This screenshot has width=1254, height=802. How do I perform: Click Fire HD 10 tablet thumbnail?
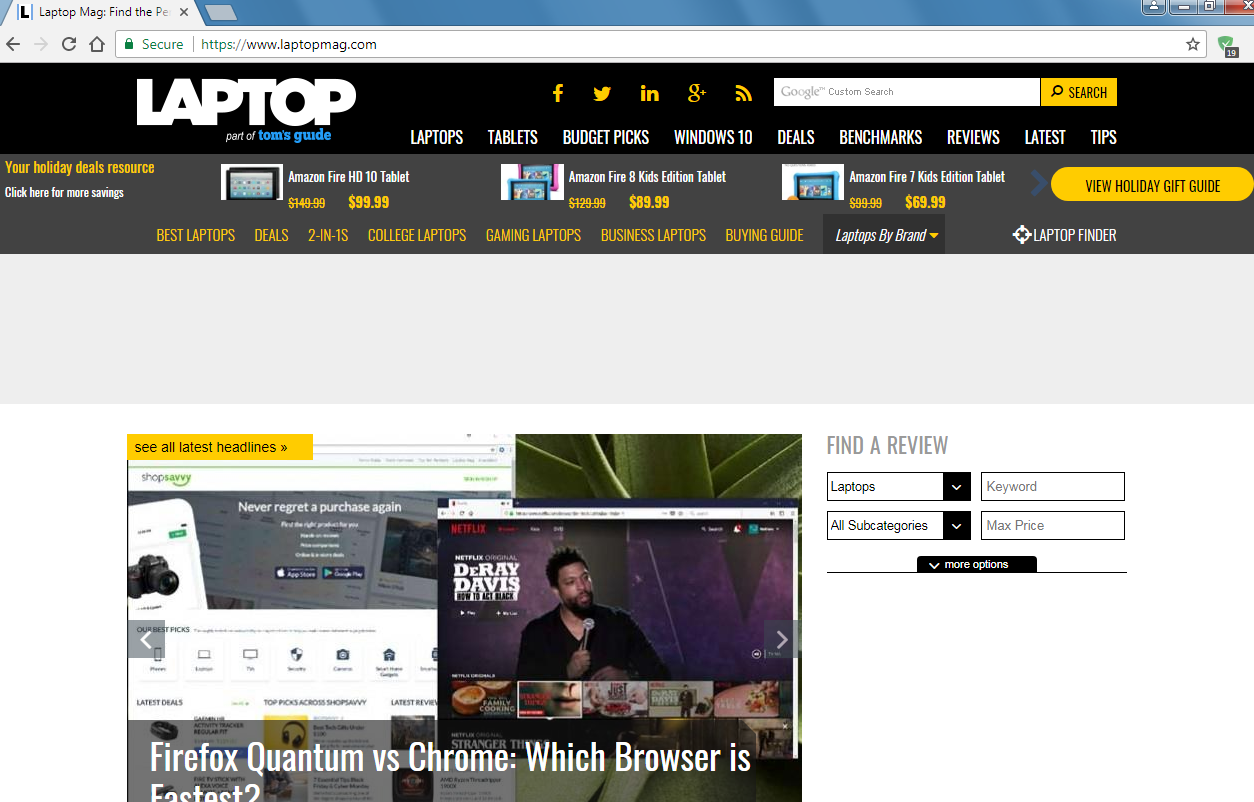252,182
